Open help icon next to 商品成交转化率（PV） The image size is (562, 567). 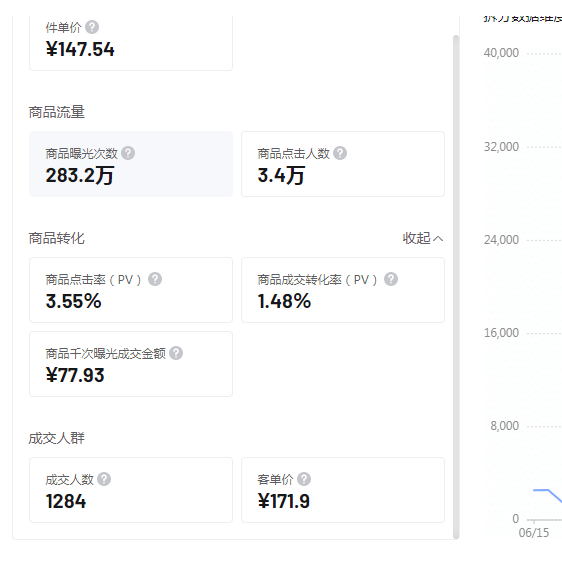[391, 279]
